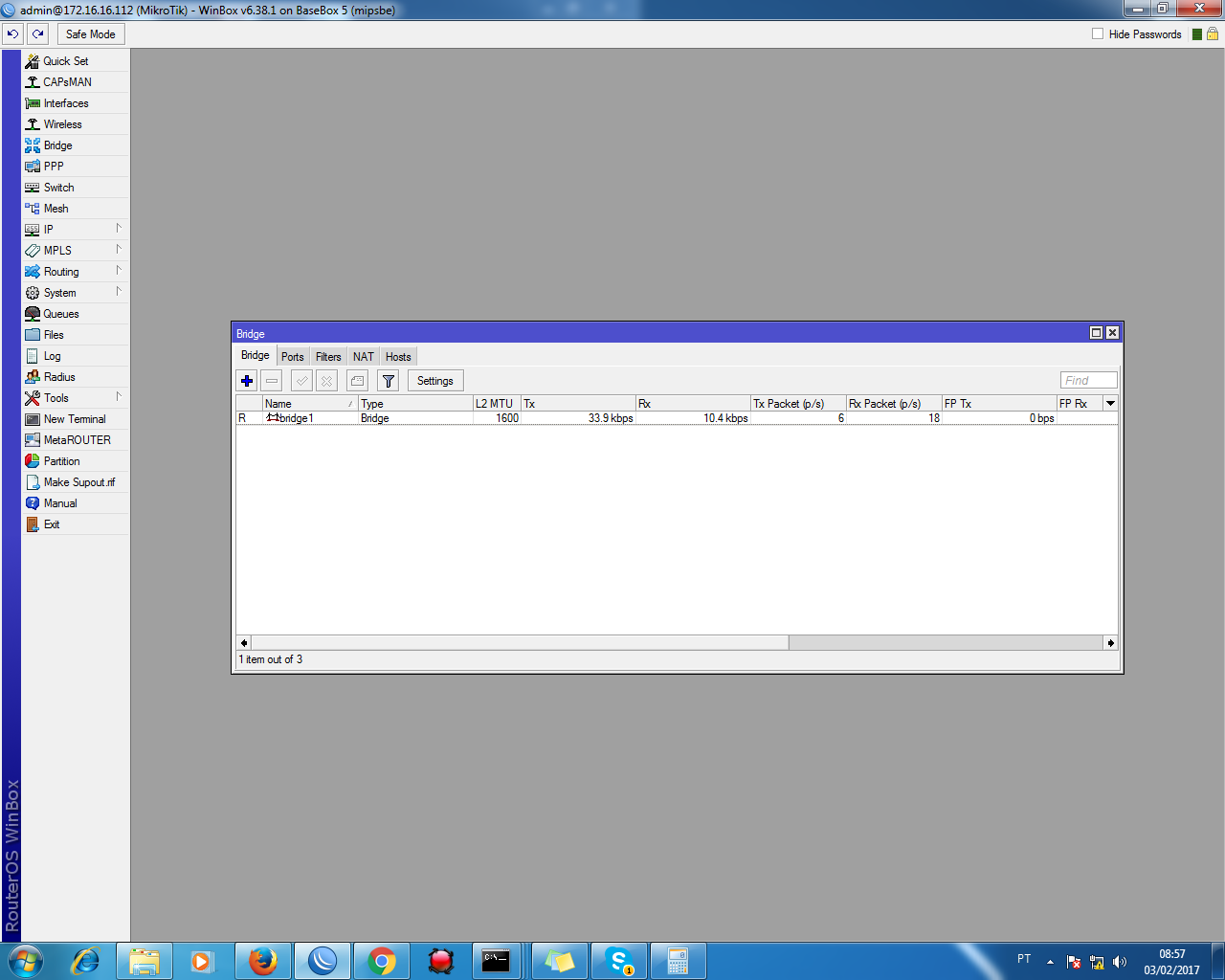Sort by Rx Packet (p/s) column header

[x=894, y=404]
